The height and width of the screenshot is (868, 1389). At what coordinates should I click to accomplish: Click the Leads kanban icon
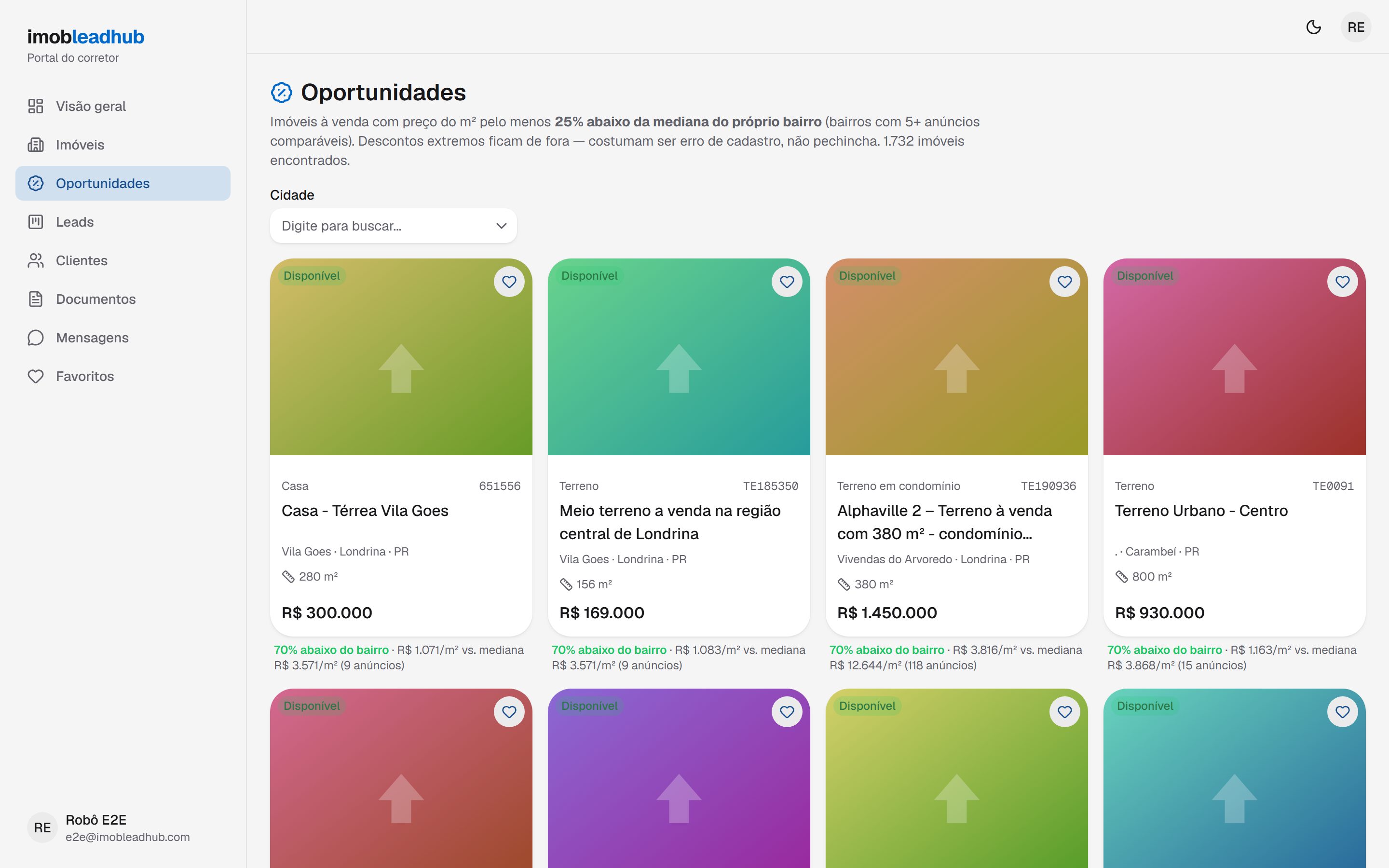tap(36, 222)
